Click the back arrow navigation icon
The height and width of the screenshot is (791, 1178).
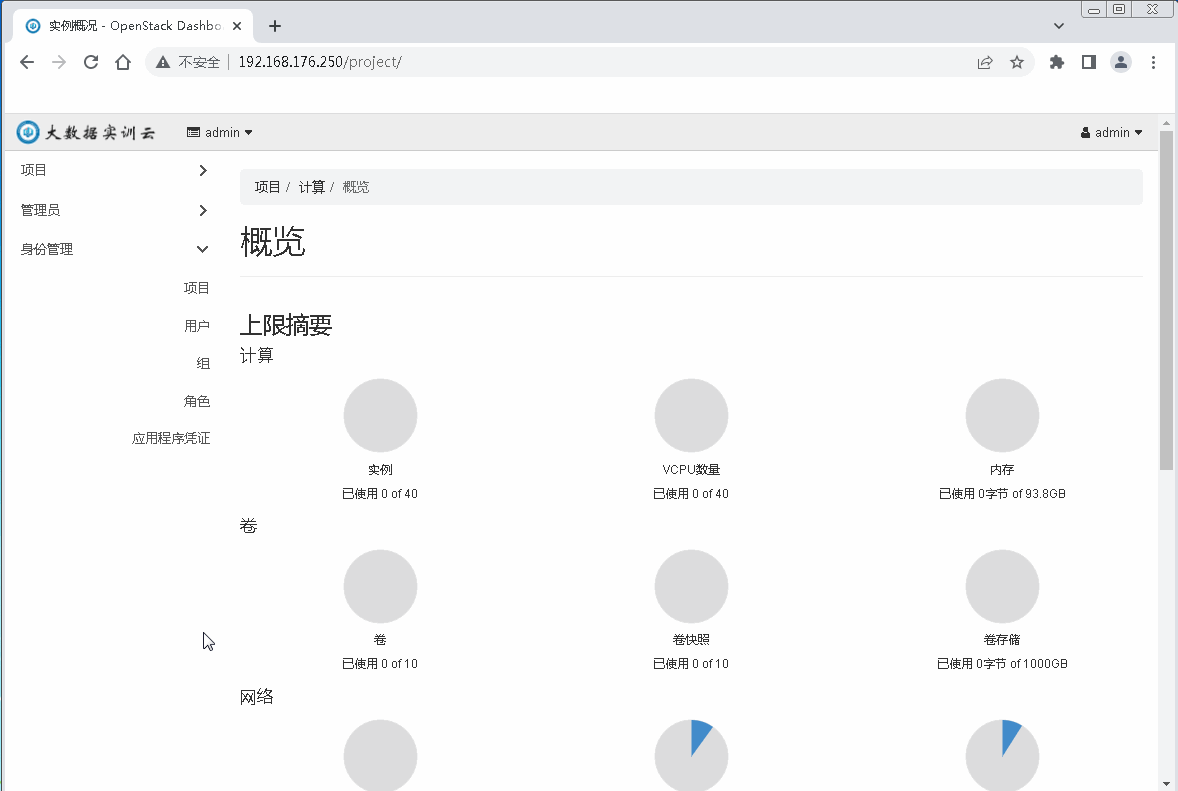click(x=26, y=62)
